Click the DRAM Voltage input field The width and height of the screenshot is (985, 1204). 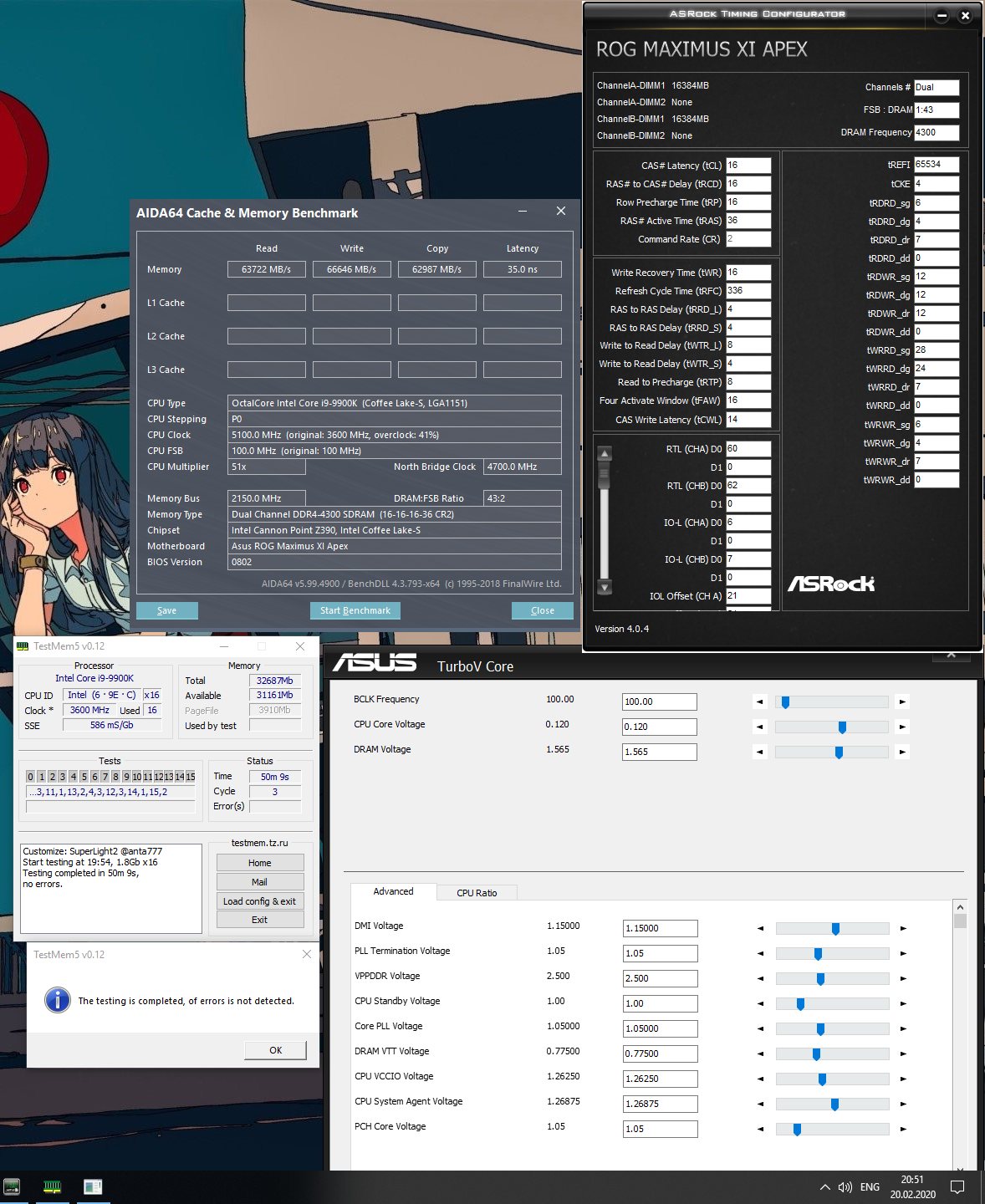660,752
